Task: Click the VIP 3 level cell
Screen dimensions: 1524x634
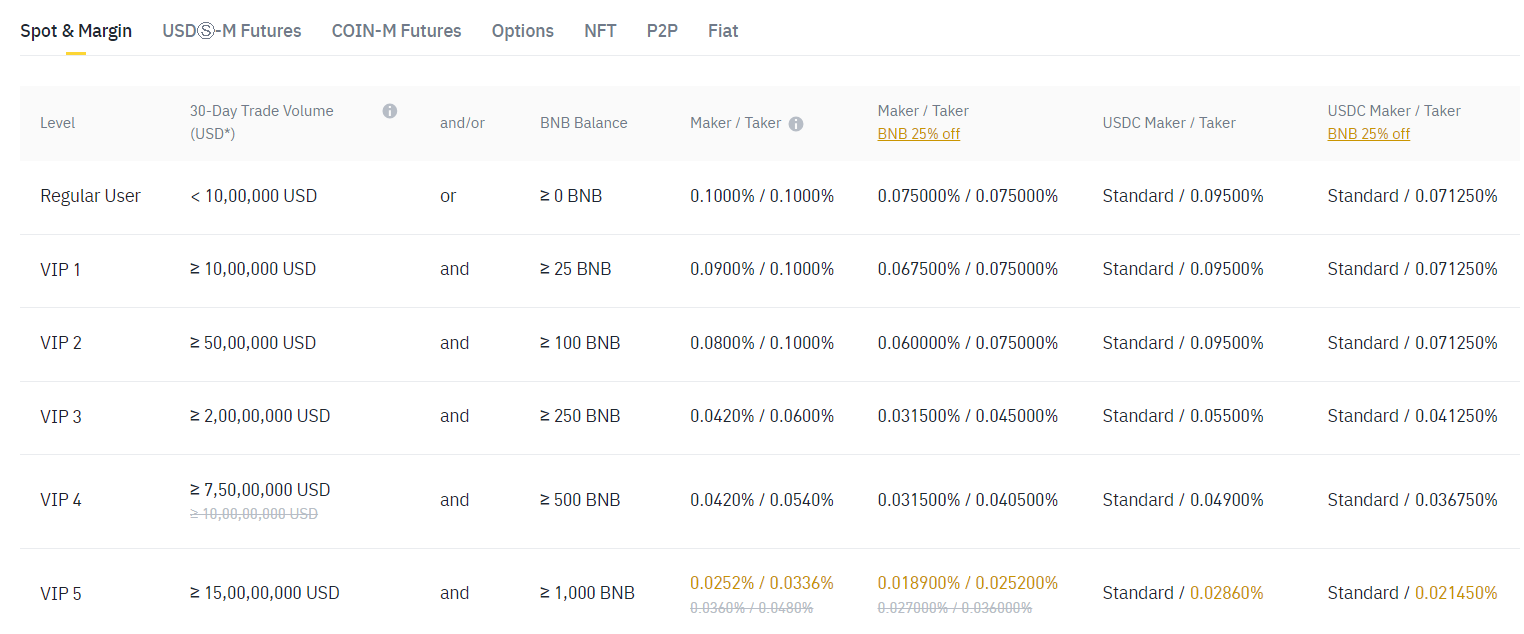Action: point(61,416)
